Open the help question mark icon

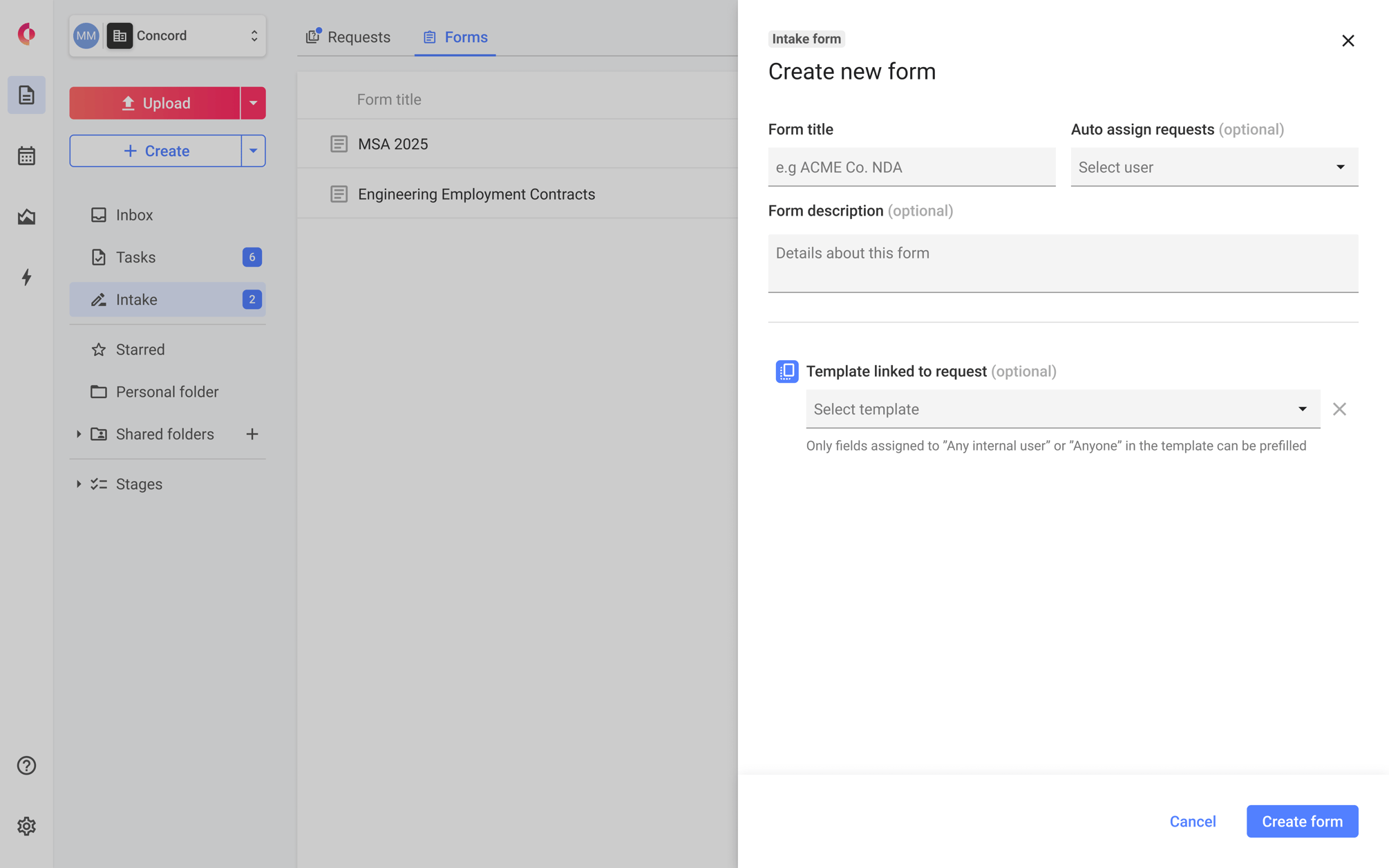tap(26, 766)
